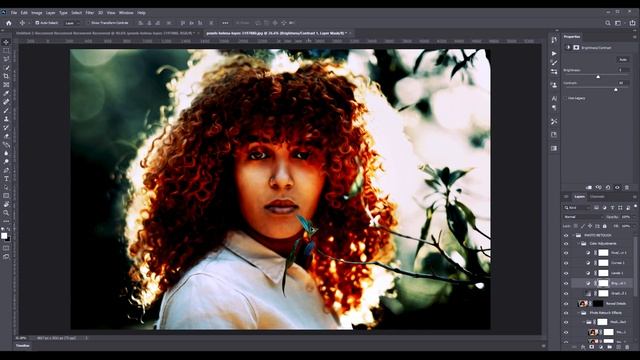Delete layer using Layers panel trash icon

coord(627,347)
